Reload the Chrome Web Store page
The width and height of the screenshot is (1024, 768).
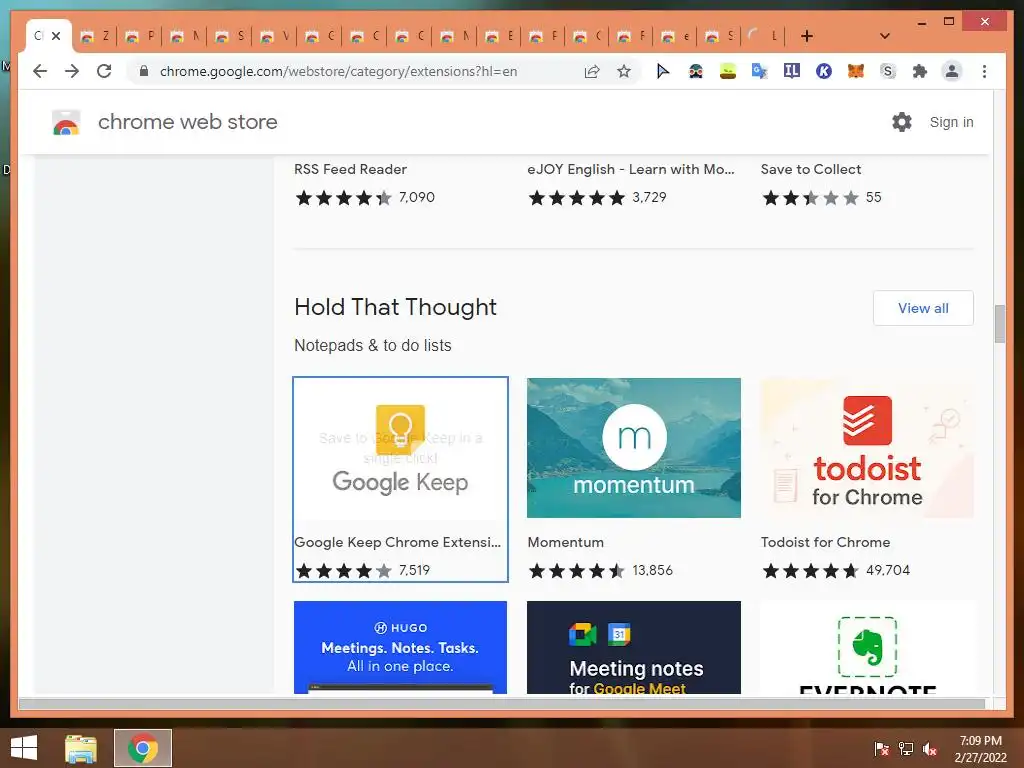pos(104,71)
